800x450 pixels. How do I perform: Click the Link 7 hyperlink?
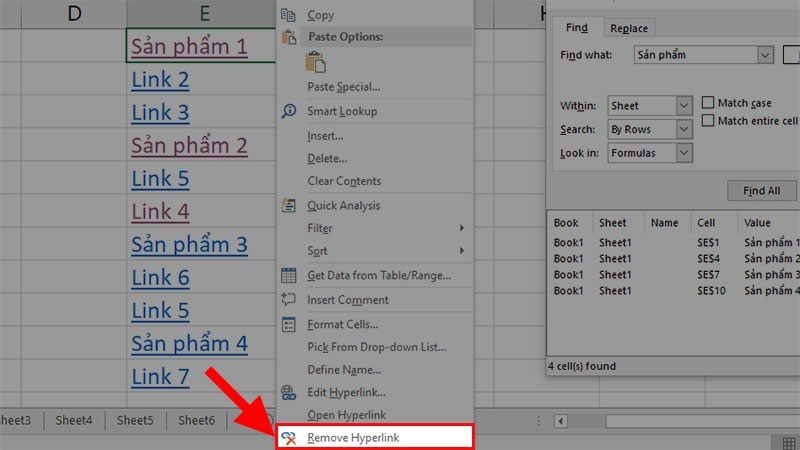[160, 377]
